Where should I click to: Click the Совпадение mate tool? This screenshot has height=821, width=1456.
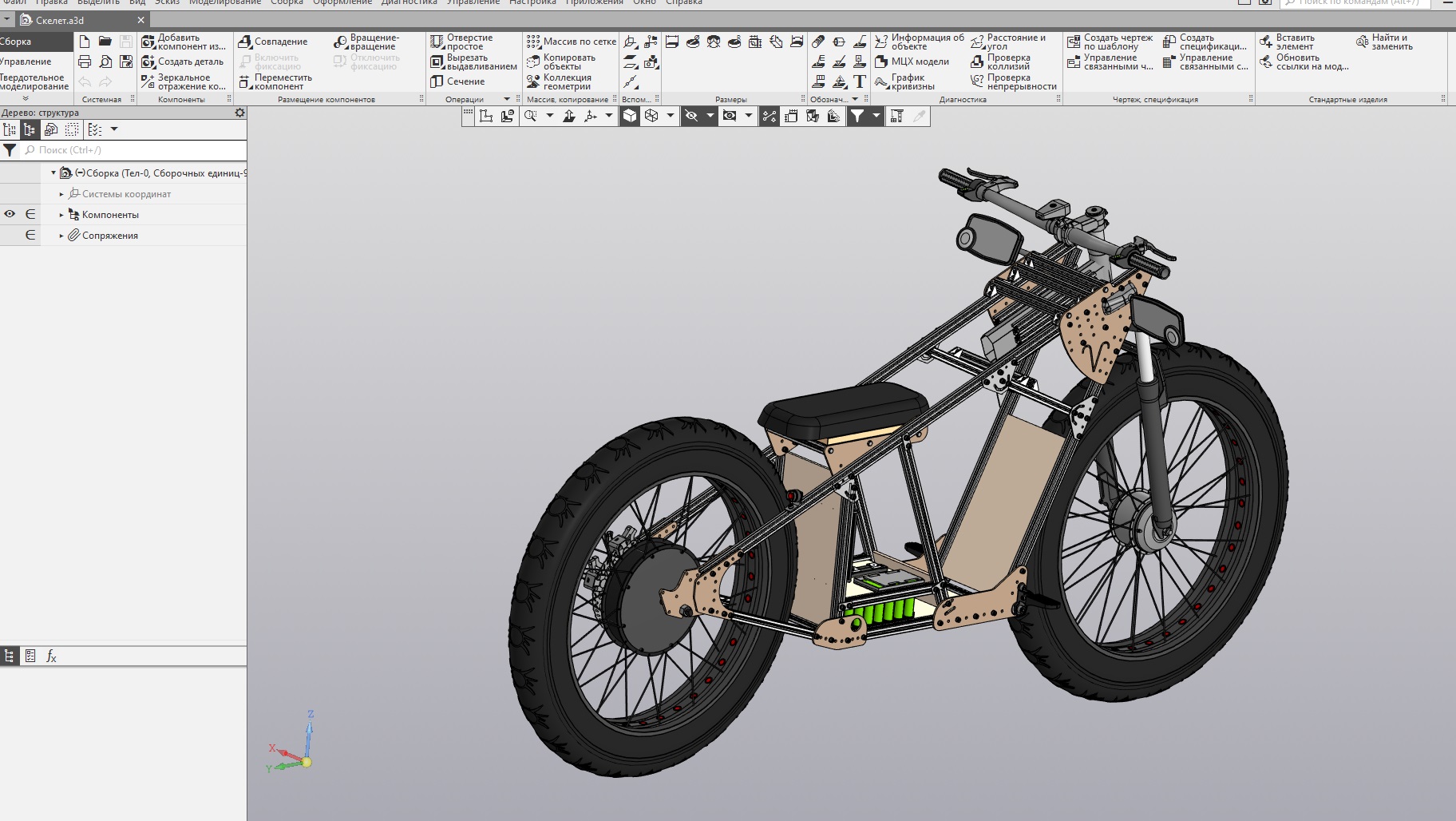[x=273, y=42]
